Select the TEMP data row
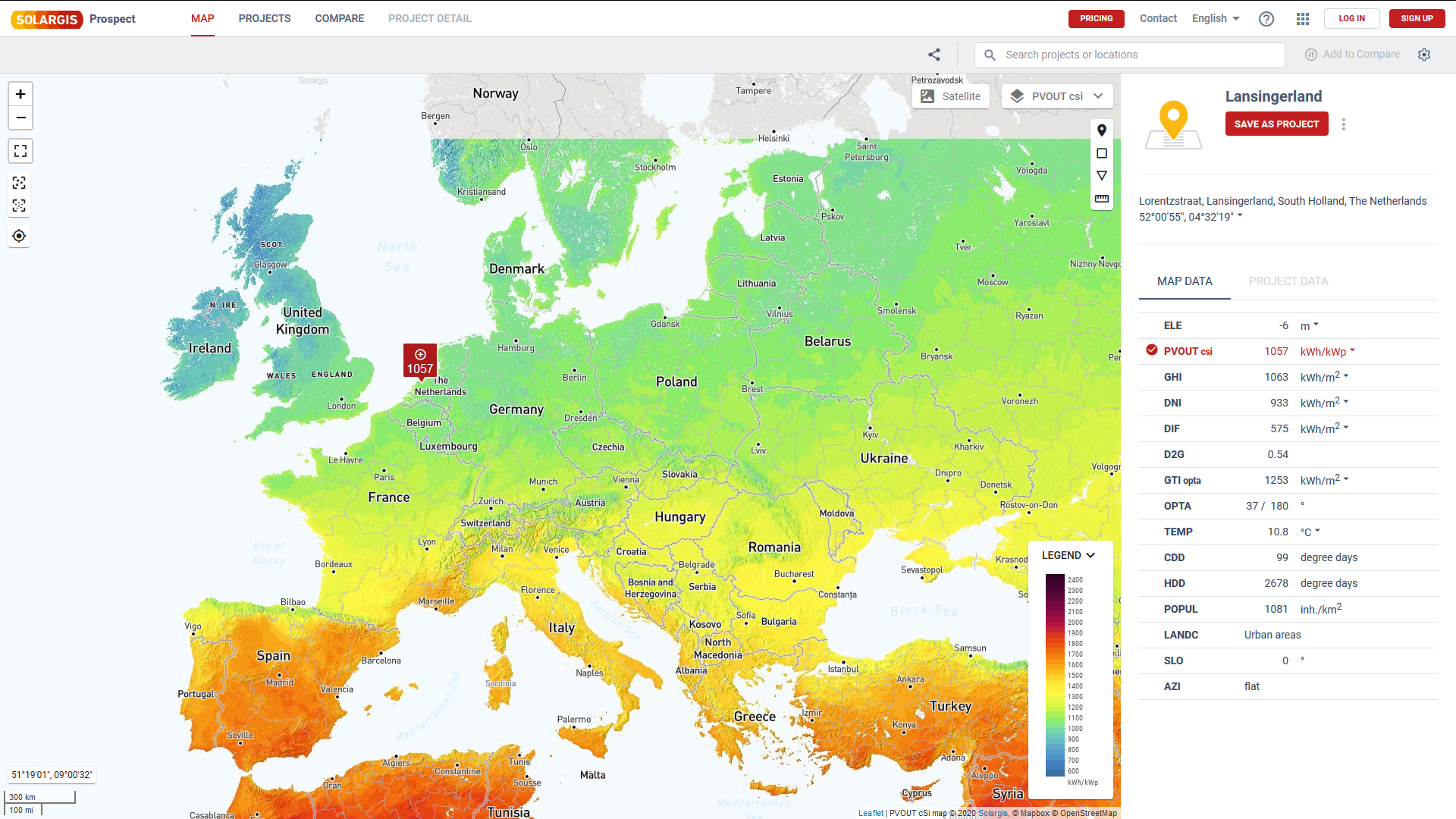This screenshot has height=819, width=1456. 1288,532
